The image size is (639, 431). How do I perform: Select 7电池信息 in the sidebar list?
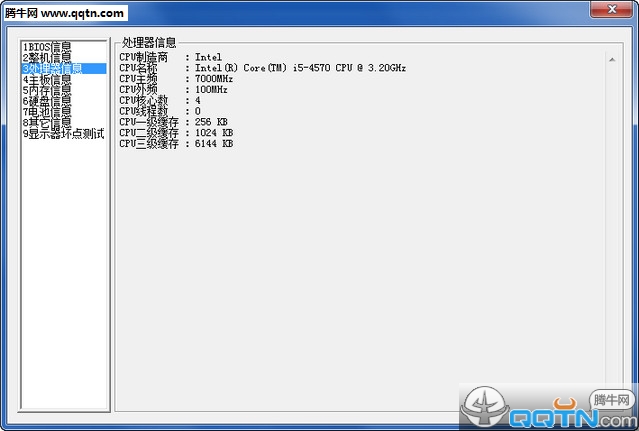pos(64,112)
